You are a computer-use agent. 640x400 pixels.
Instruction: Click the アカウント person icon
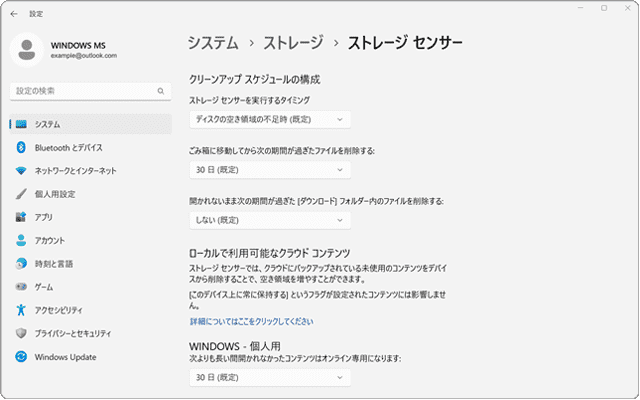(21, 240)
